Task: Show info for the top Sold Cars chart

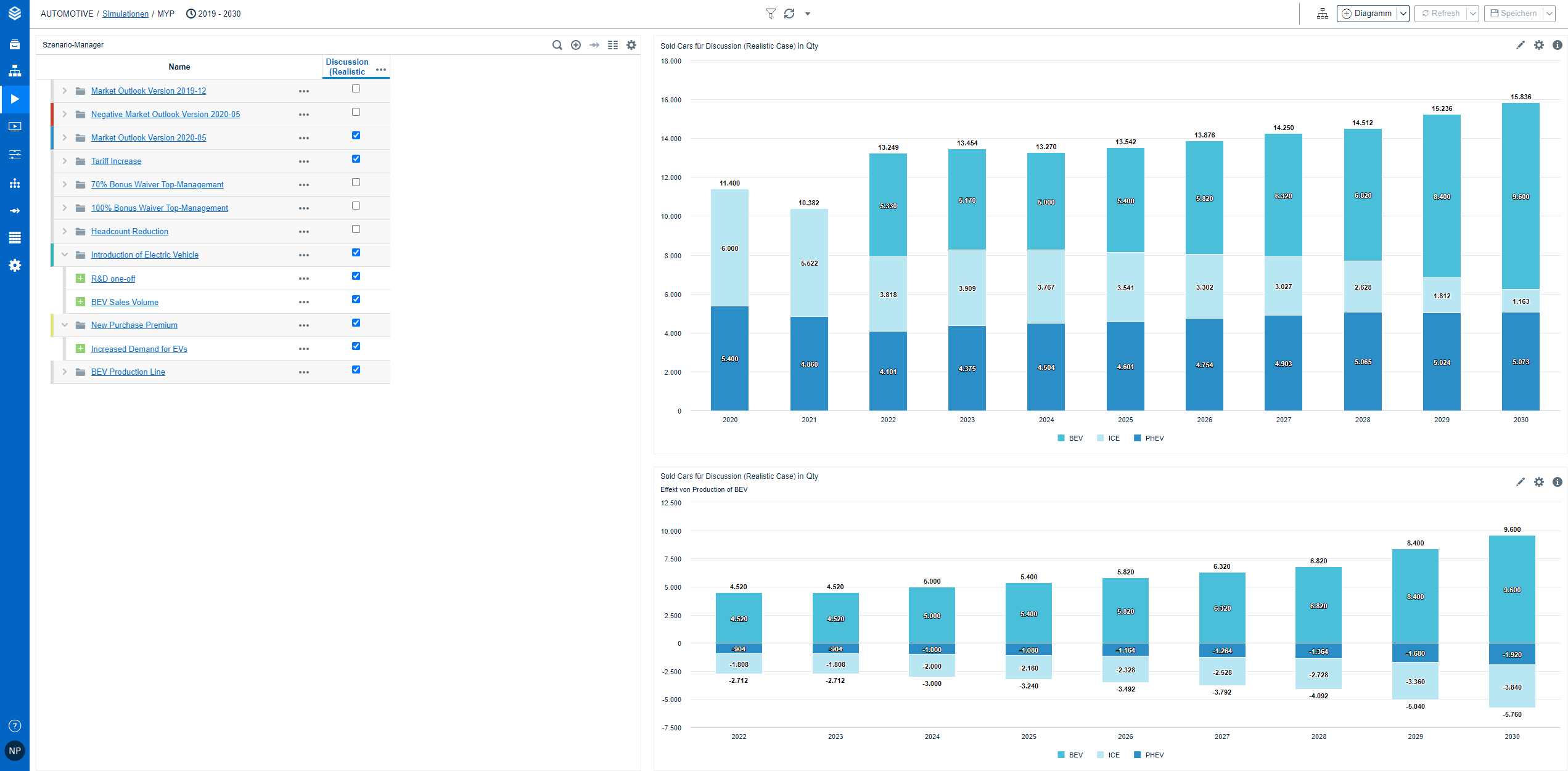Action: pyautogui.click(x=1558, y=45)
